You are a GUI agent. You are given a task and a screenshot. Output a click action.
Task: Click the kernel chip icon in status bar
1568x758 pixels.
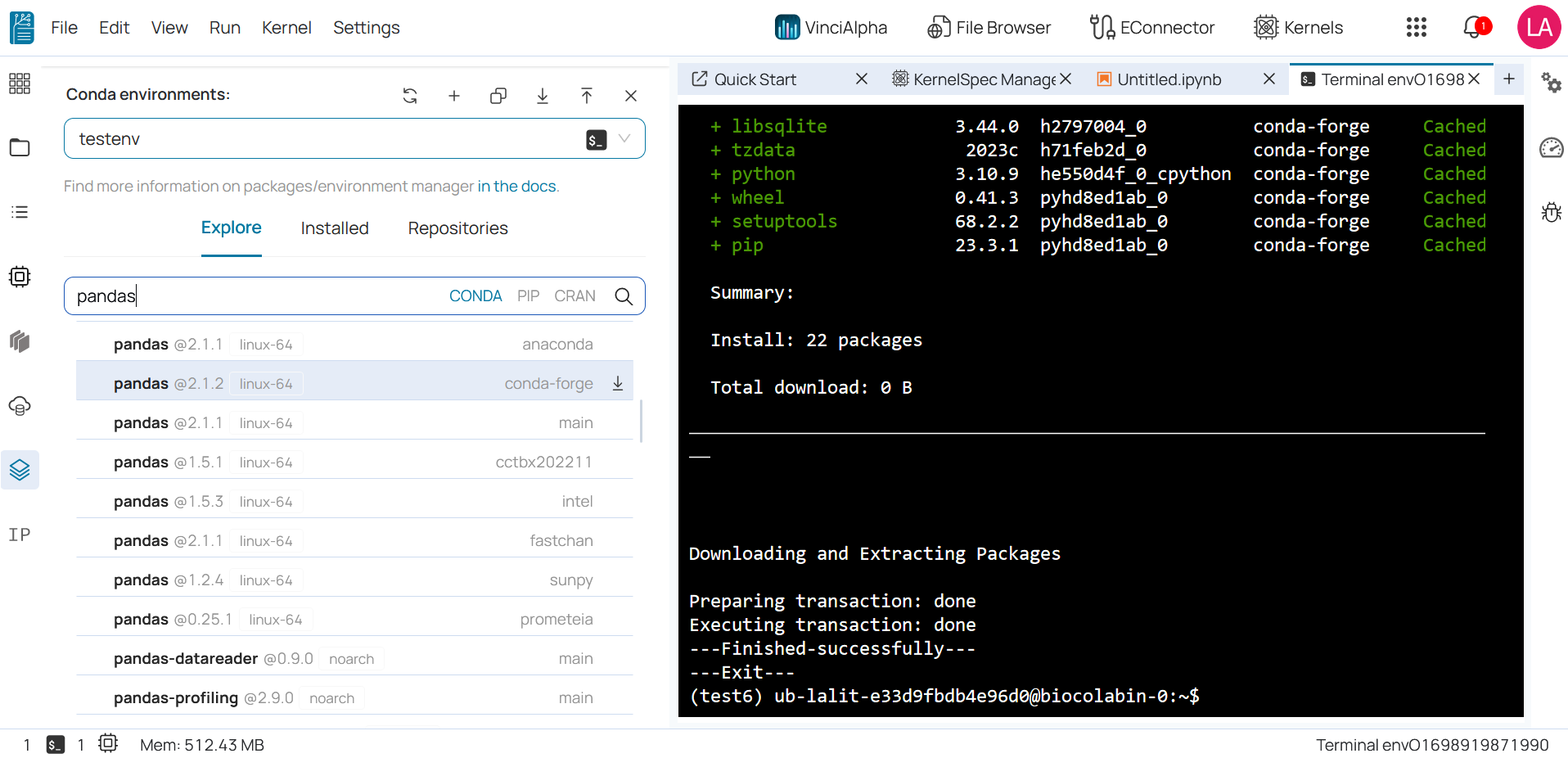[108, 743]
